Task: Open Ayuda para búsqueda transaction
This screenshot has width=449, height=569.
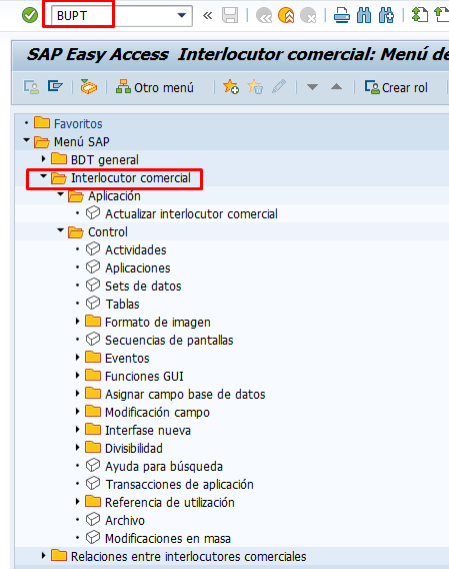Action: click(x=164, y=467)
